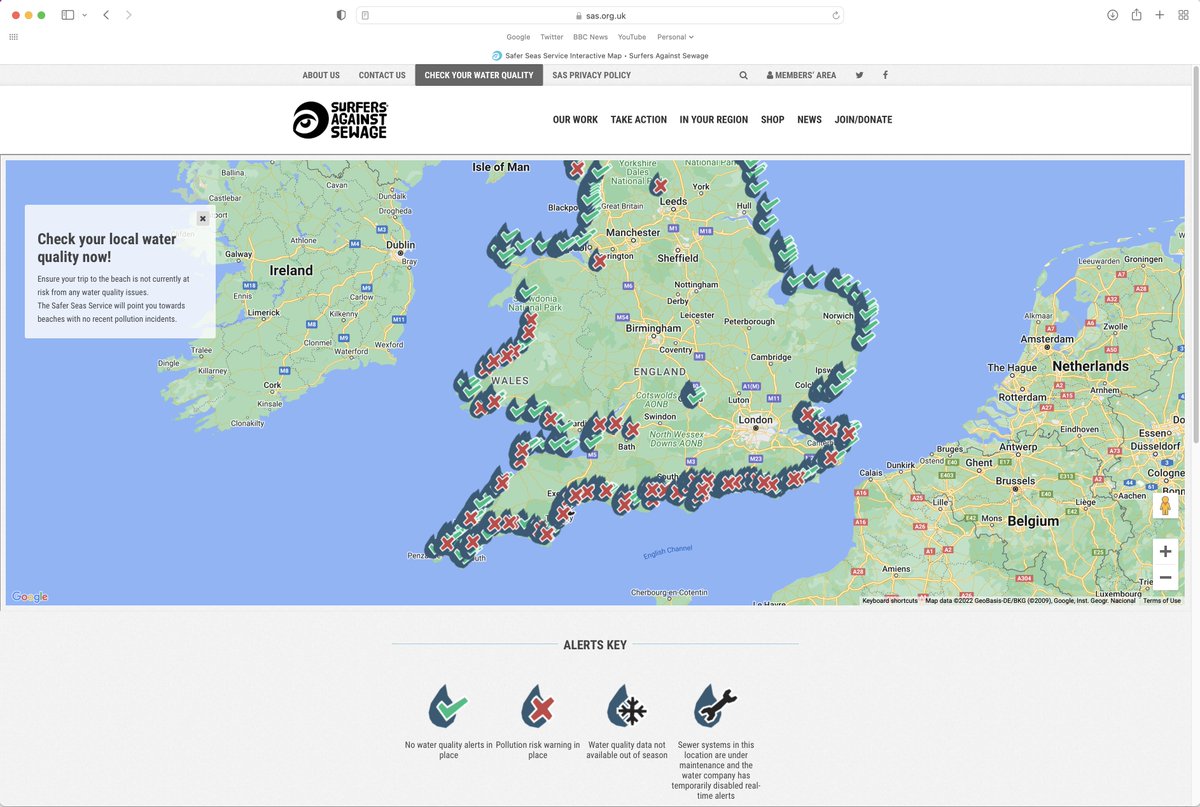Click the Twitter bird icon in top bar
The image size is (1200, 807).
[859, 75]
